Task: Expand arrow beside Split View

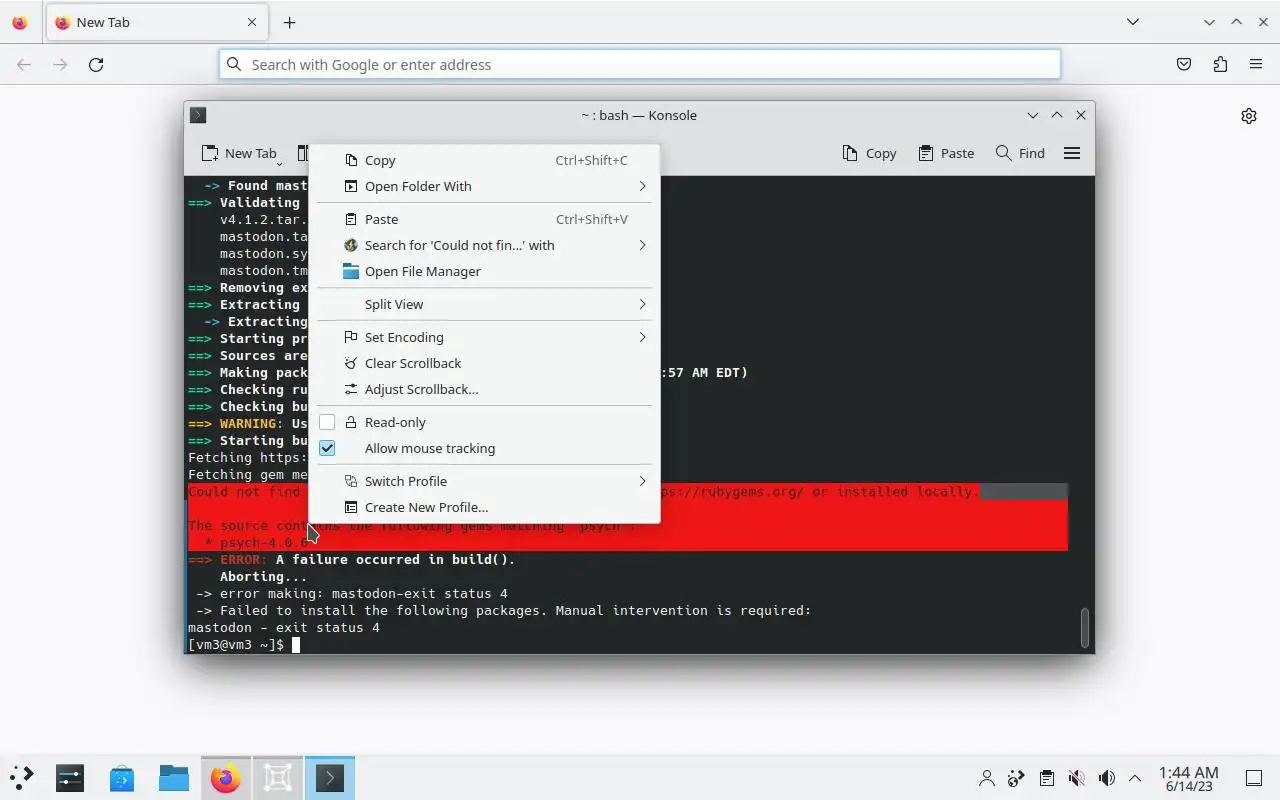Action: pos(642,304)
